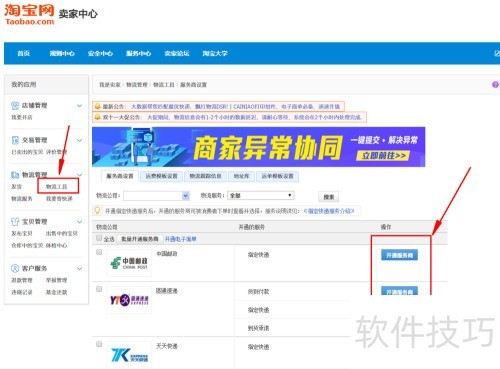Click the 客户服务 person icon
This screenshot has width=500, height=369.
(15, 268)
